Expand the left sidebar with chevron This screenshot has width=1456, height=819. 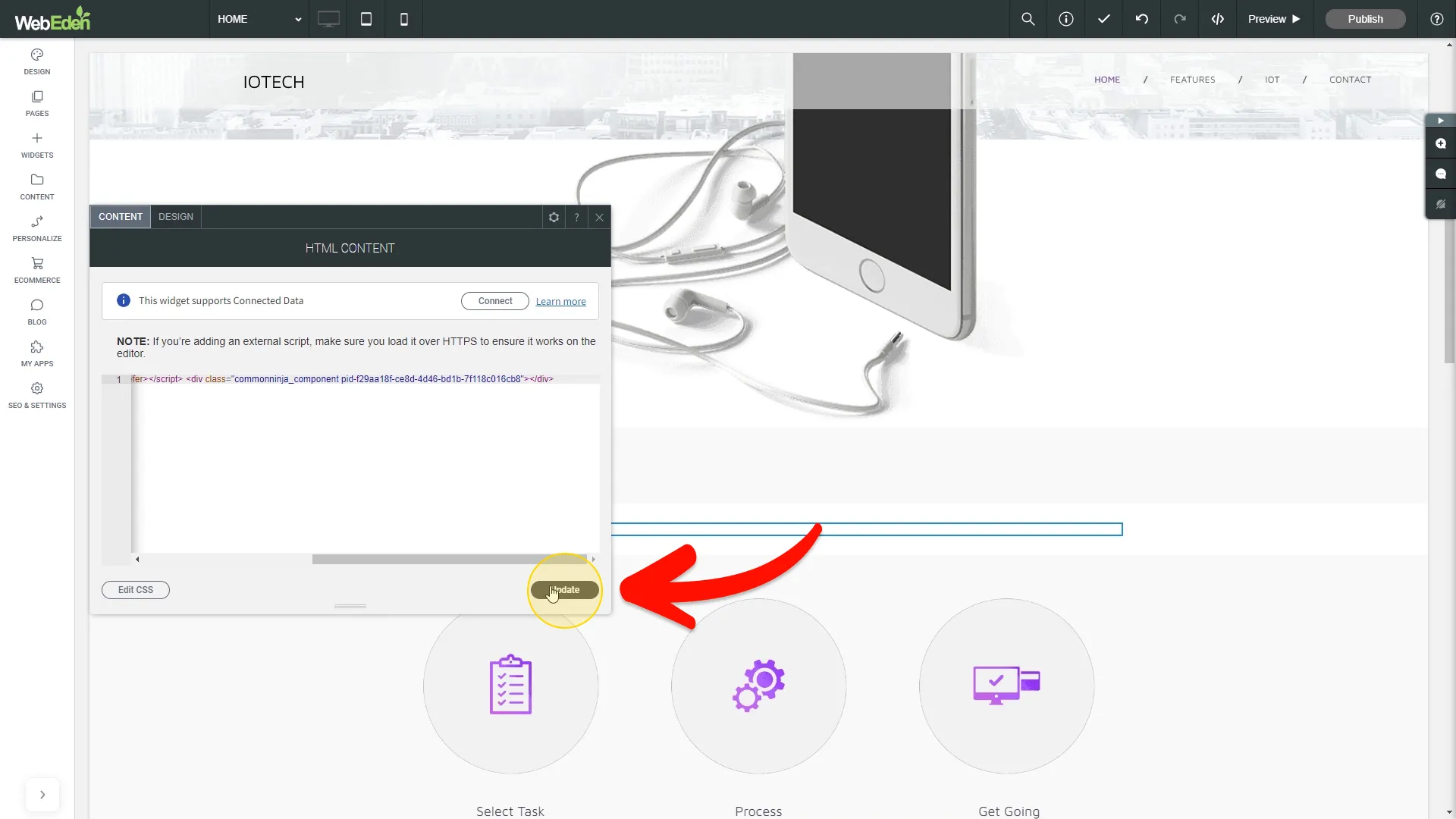click(42, 795)
